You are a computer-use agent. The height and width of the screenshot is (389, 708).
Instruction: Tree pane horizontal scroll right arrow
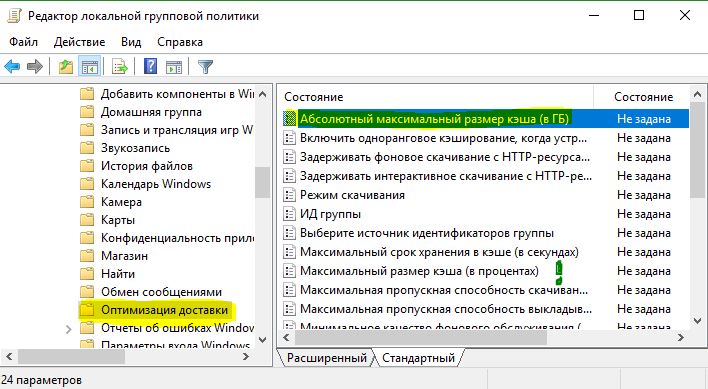tap(246, 357)
